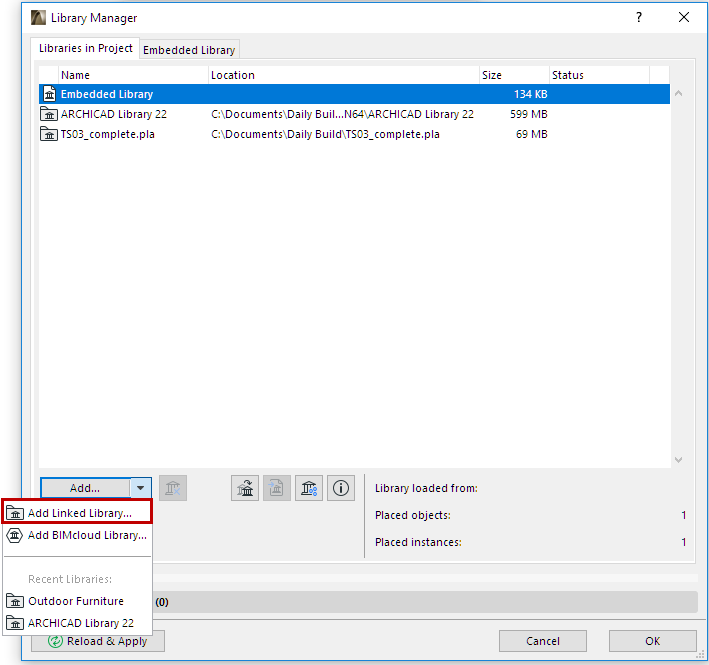Viewport: 709px width, 665px height.
Task: Click the TS03_complete.pla location path
Action: pos(325,134)
